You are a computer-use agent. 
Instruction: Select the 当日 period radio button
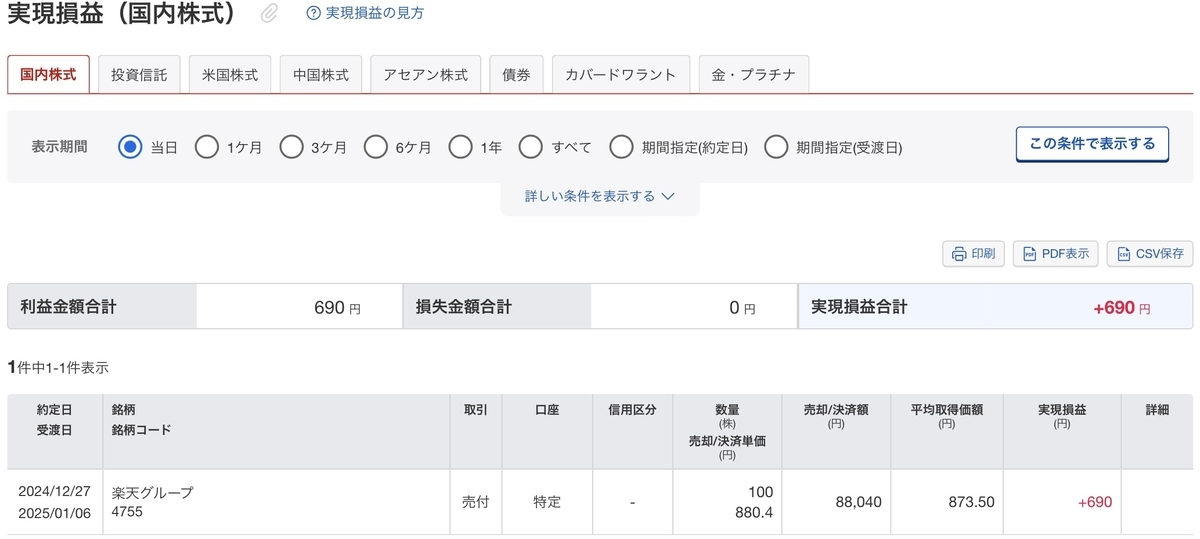(130, 147)
